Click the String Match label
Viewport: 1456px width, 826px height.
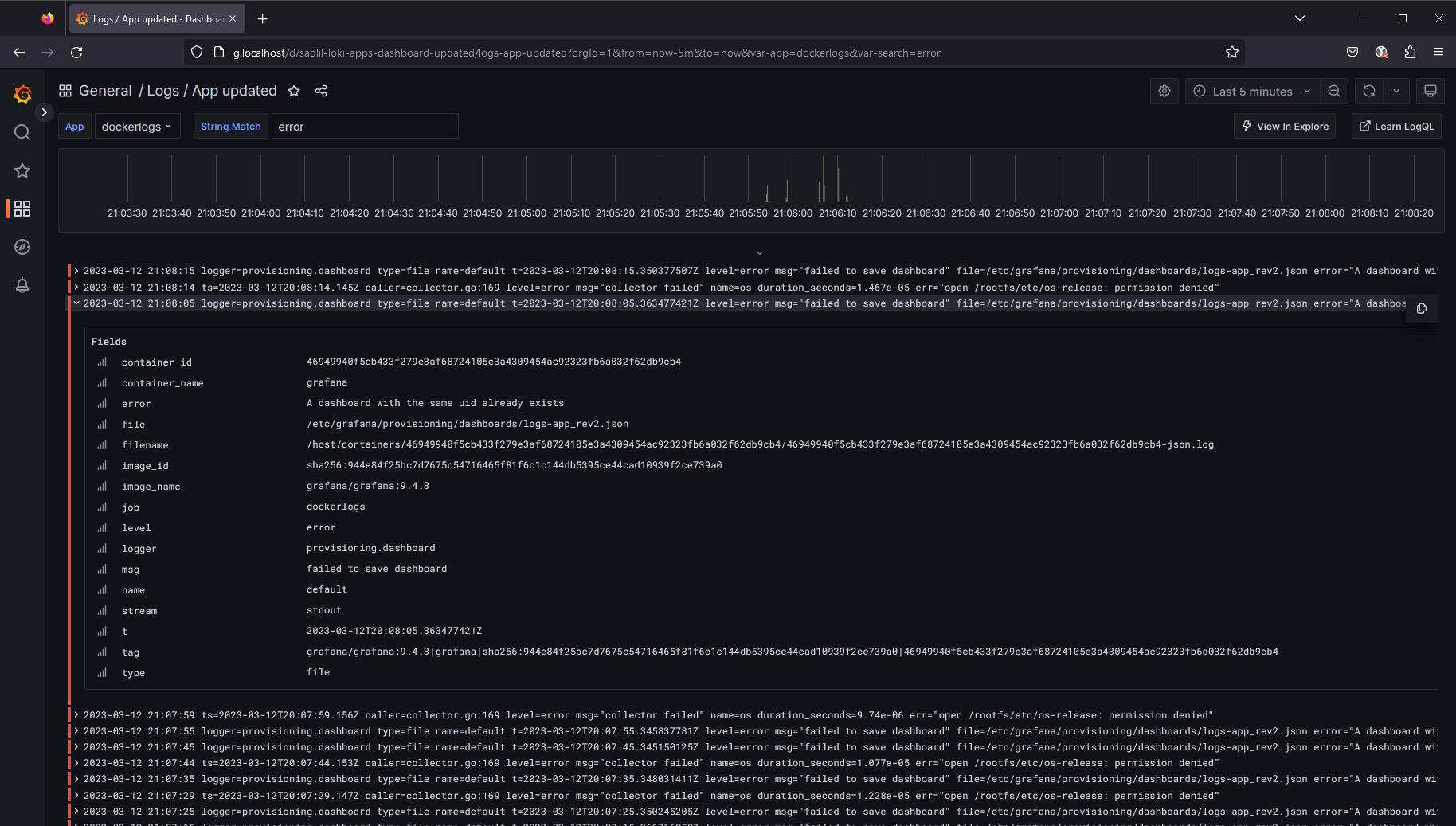coord(230,126)
